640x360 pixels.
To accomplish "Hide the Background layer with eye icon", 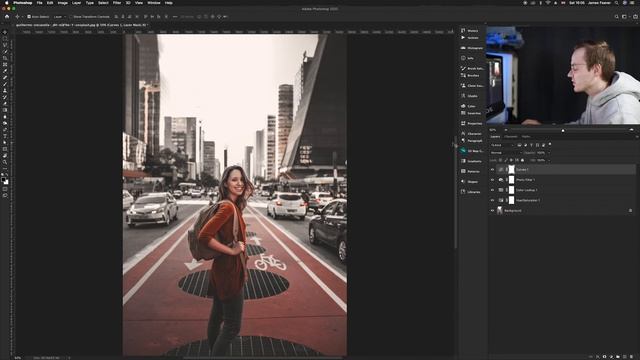I will [x=492, y=211].
